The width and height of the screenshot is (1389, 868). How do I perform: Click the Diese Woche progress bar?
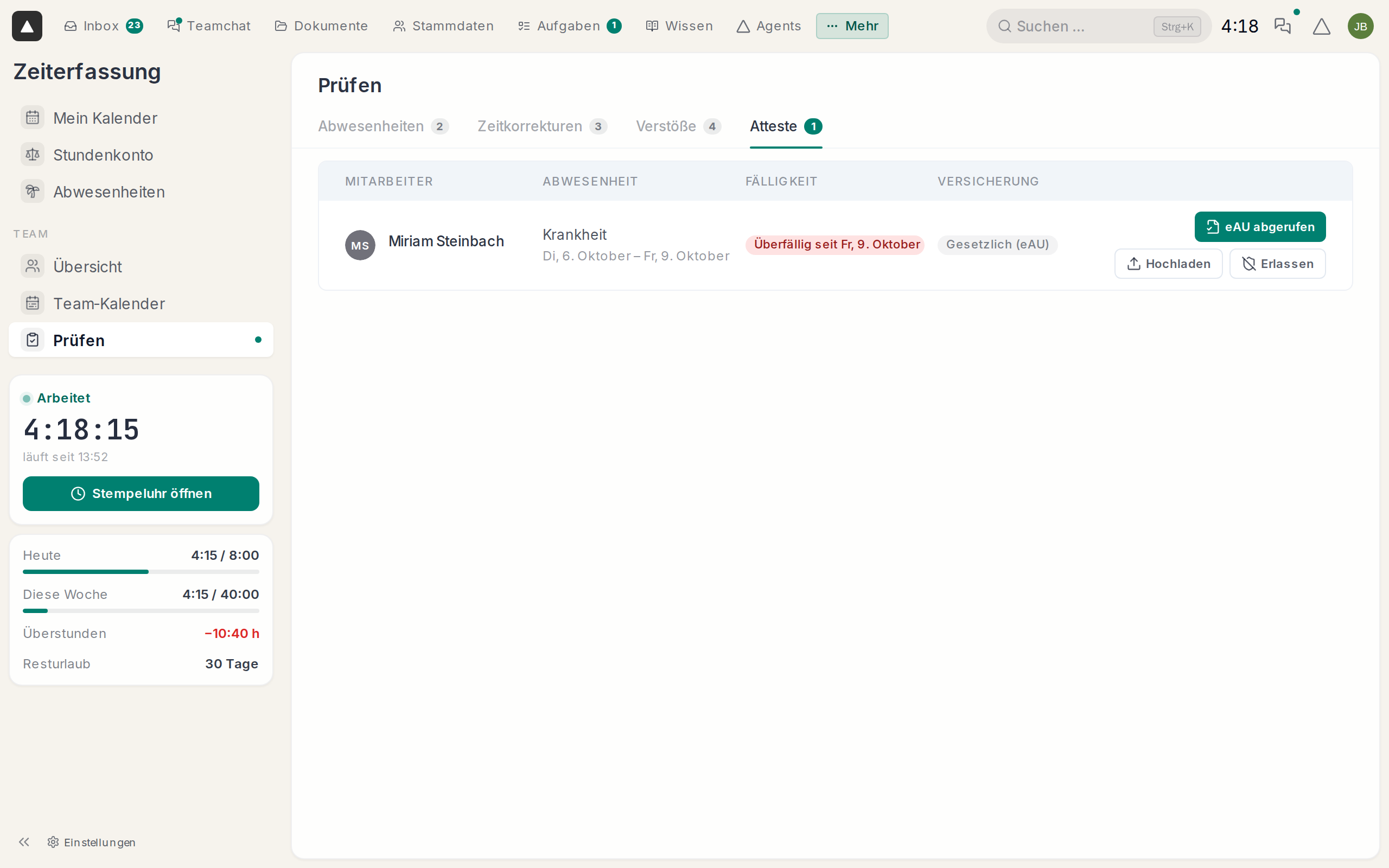click(141, 611)
